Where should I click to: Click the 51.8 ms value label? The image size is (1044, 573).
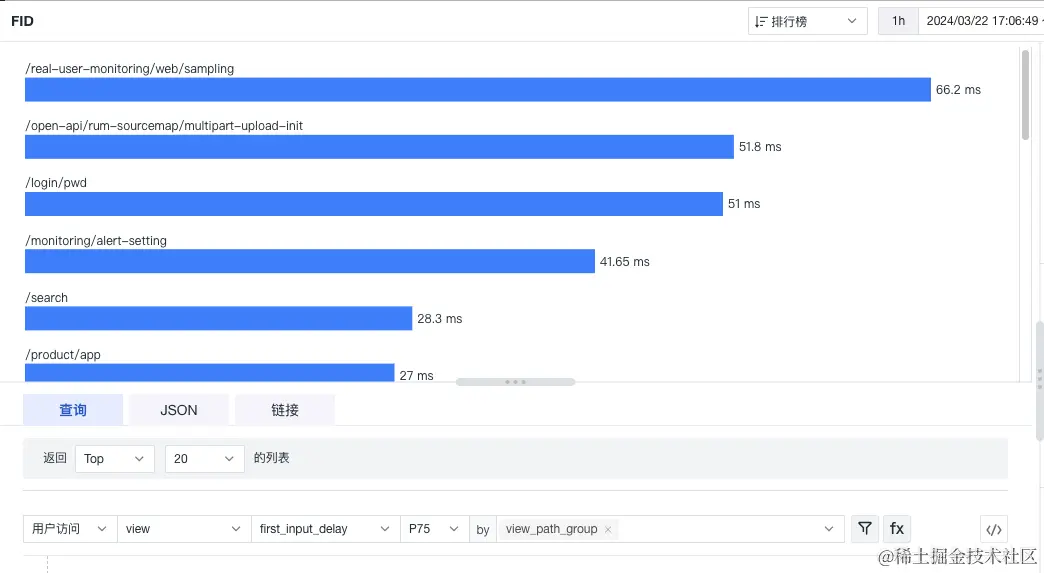760,147
